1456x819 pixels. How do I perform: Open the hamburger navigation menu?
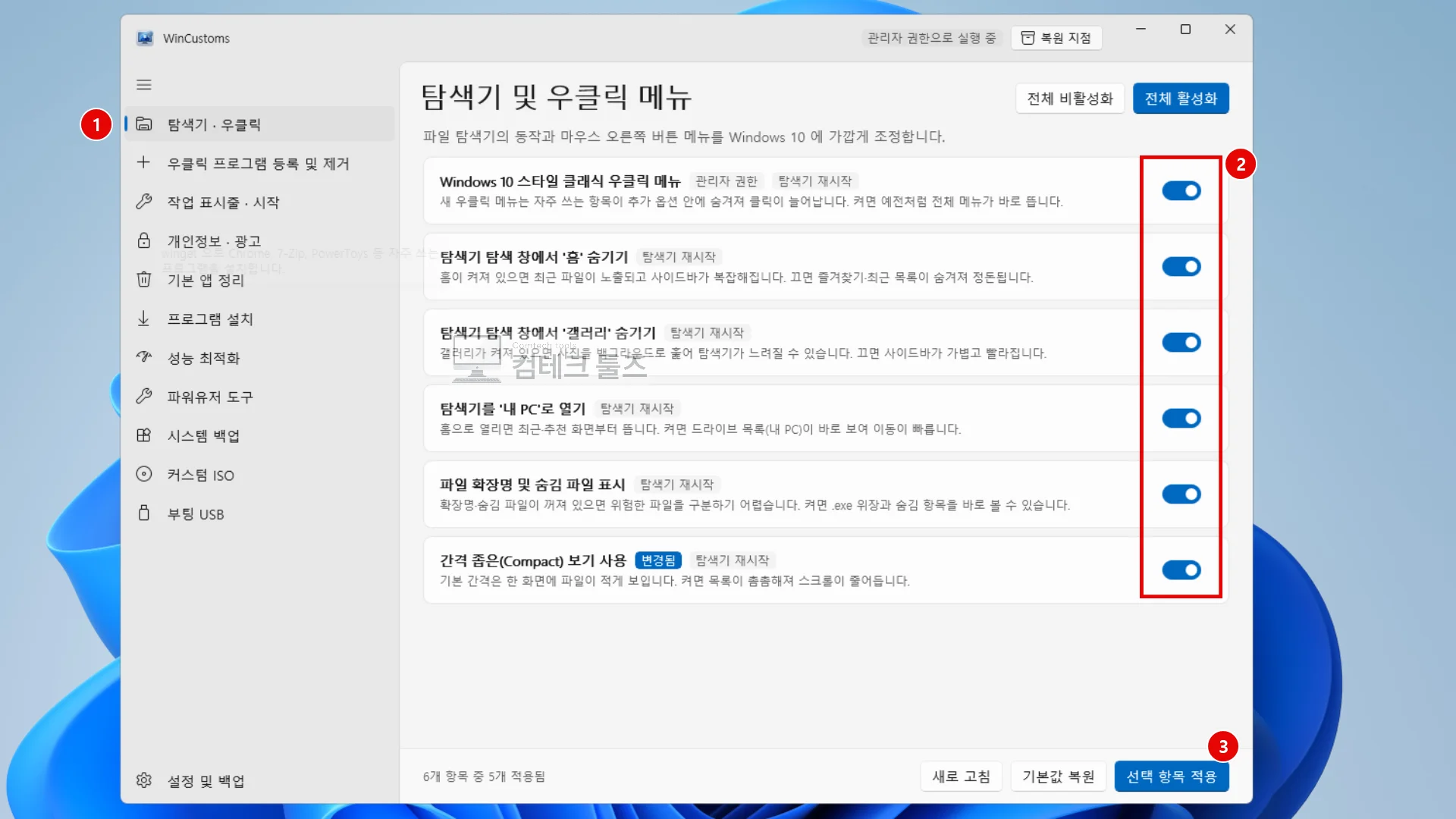coord(144,85)
